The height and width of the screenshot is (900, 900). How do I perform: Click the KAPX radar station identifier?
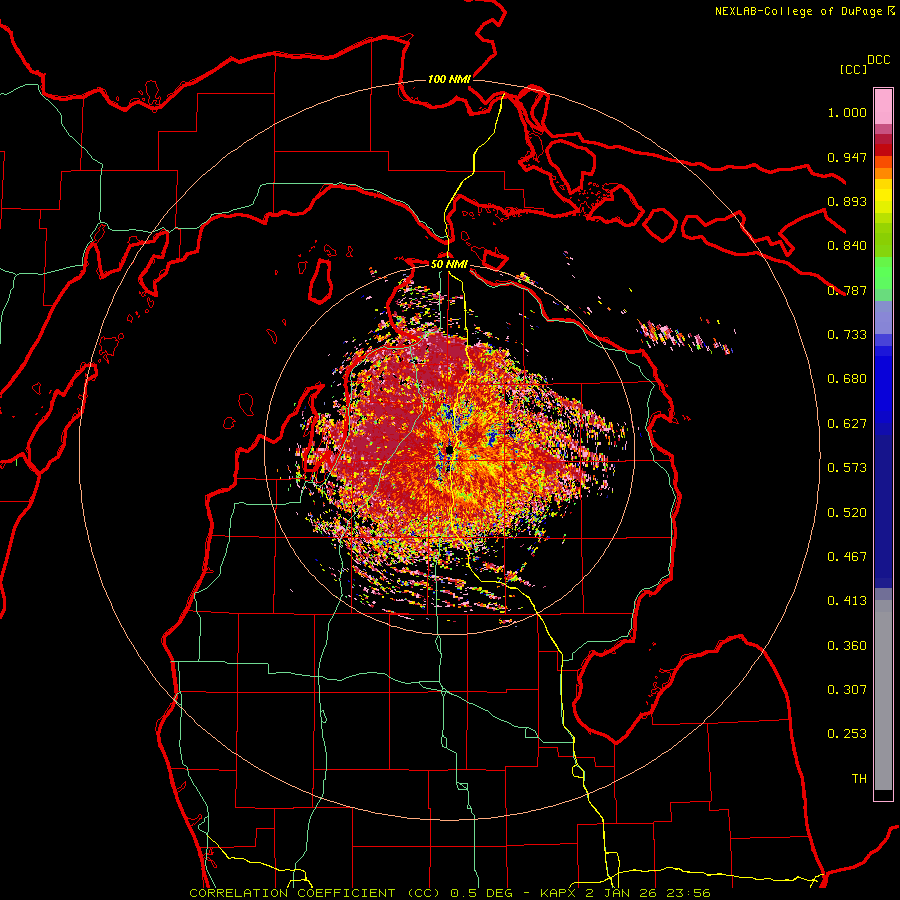pyautogui.click(x=558, y=893)
